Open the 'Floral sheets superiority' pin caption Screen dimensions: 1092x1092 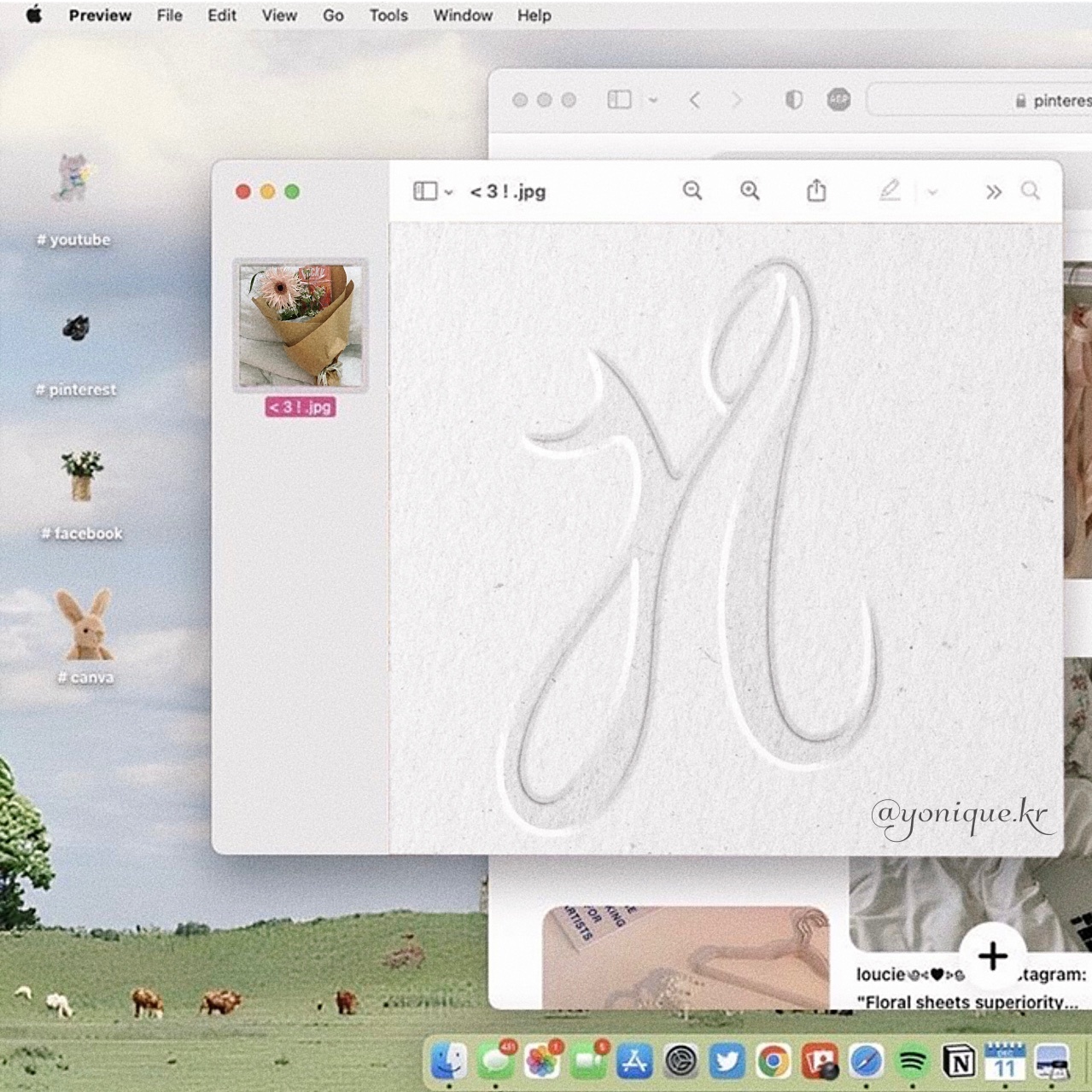[966, 1002]
